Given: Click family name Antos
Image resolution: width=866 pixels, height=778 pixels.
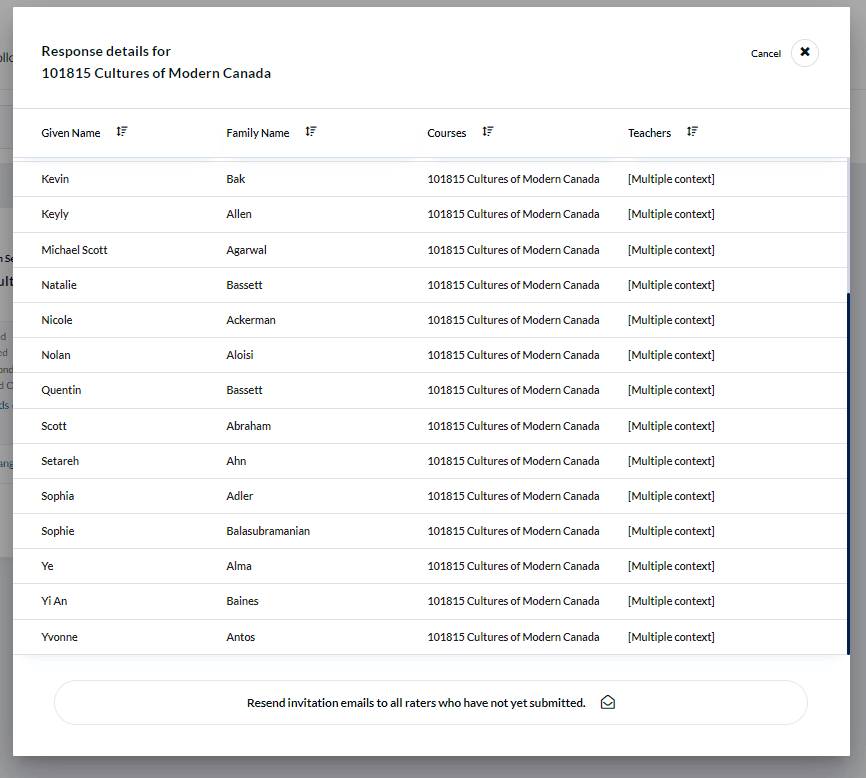Looking at the screenshot, I should 241,637.
